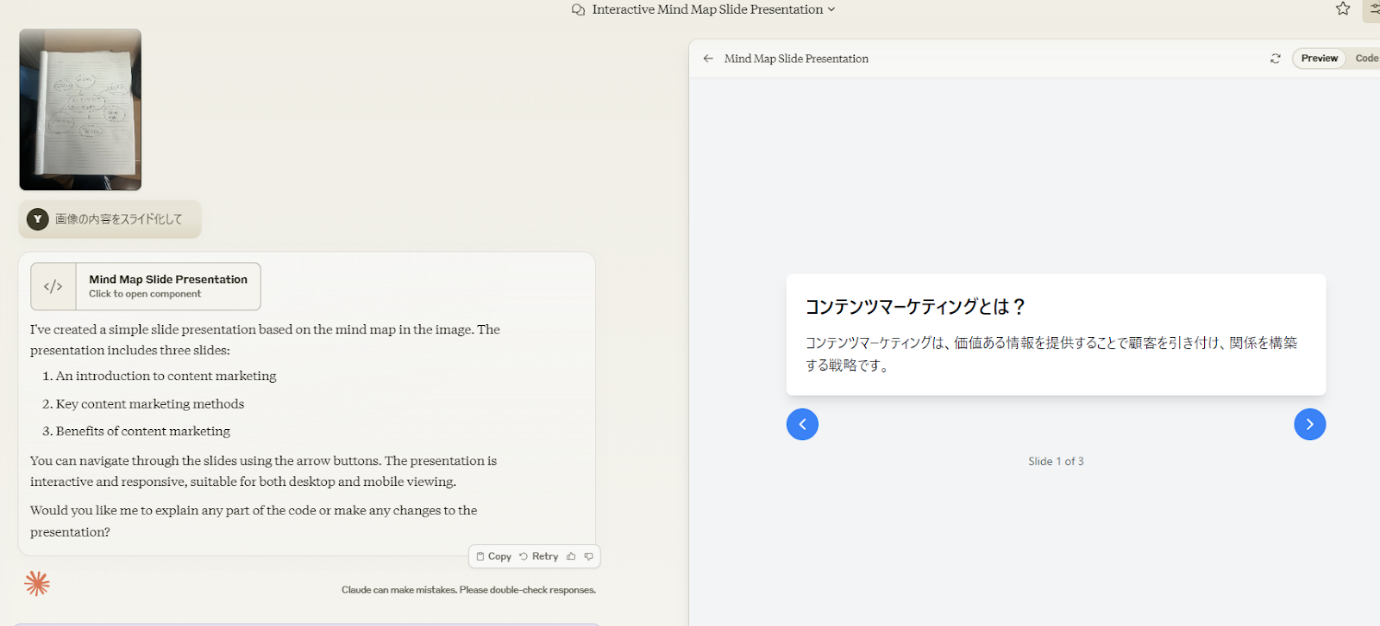Go to the previous slide
The height and width of the screenshot is (626, 1380).
(x=802, y=424)
